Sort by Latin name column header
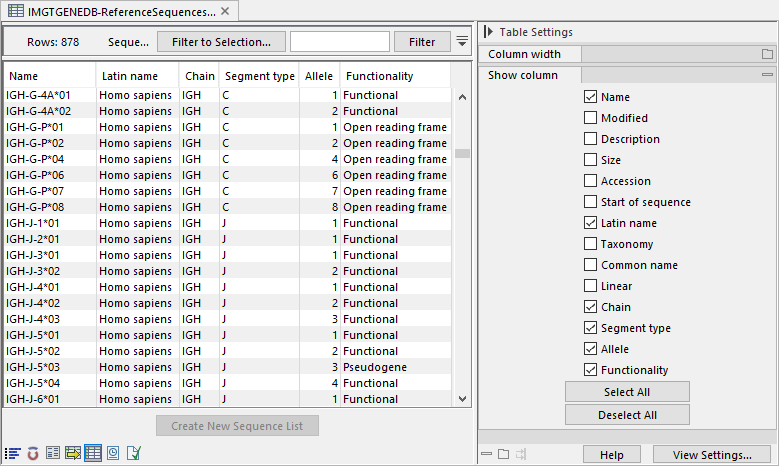This screenshot has height=466, width=779. (137, 76)
